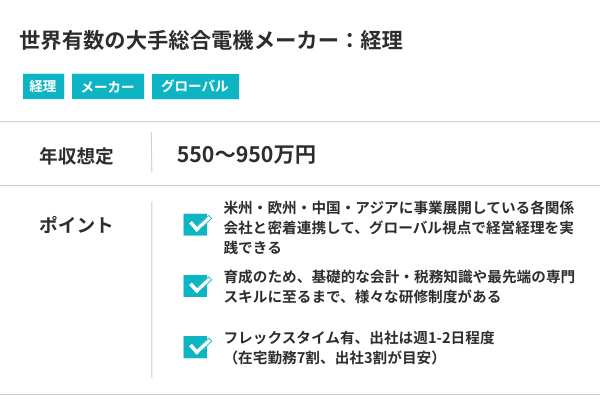Uncheck the checkbox next to 育成のため training point
This screenshot has height=420, width=600.
196,286
